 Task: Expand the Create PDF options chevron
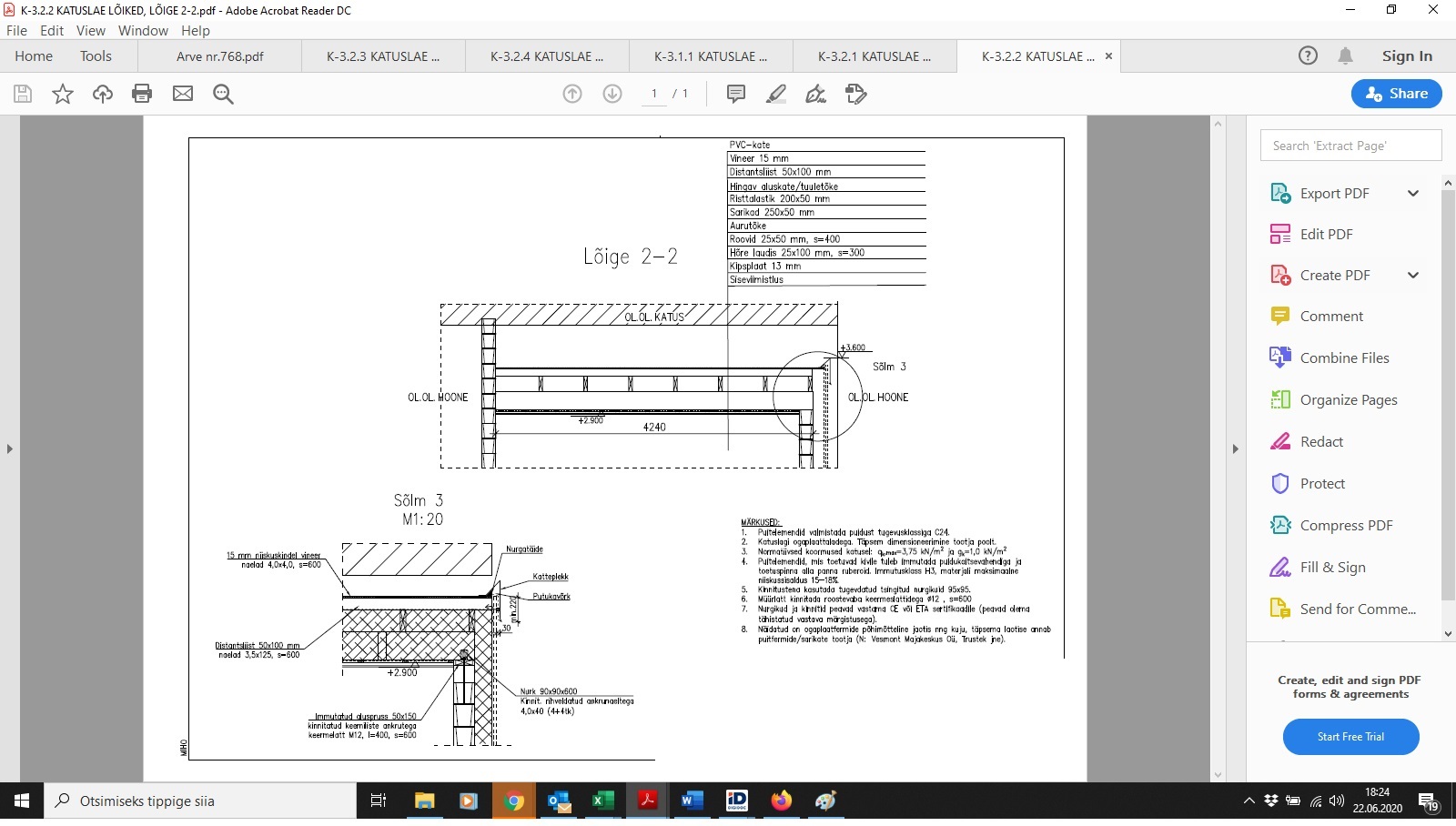[1413, 276]
